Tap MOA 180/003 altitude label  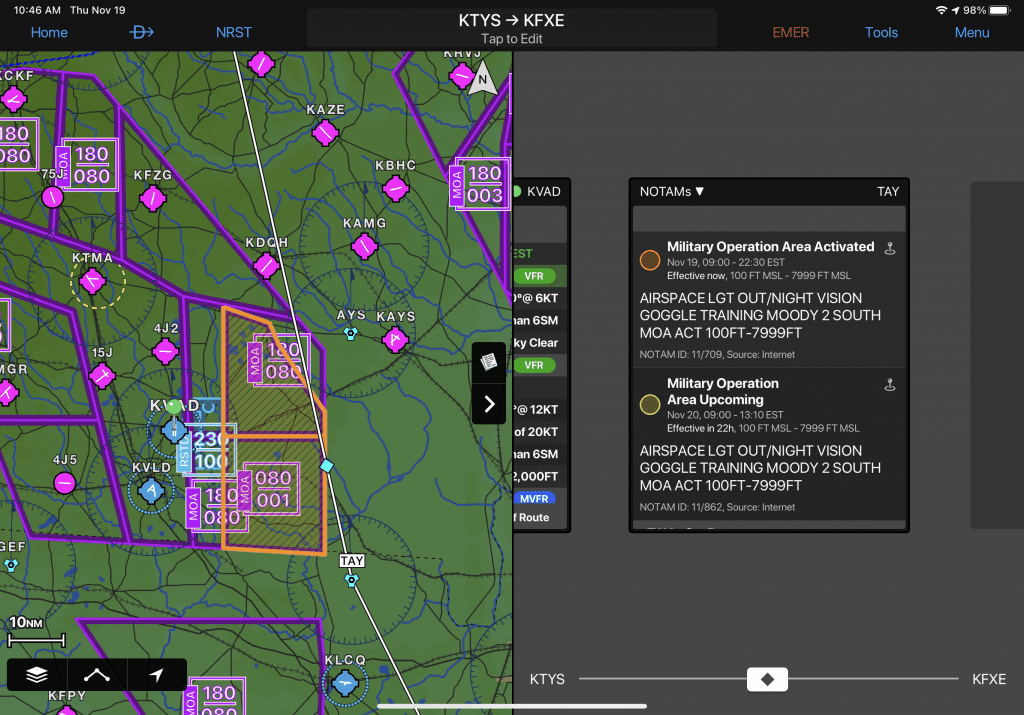(480, 183)
